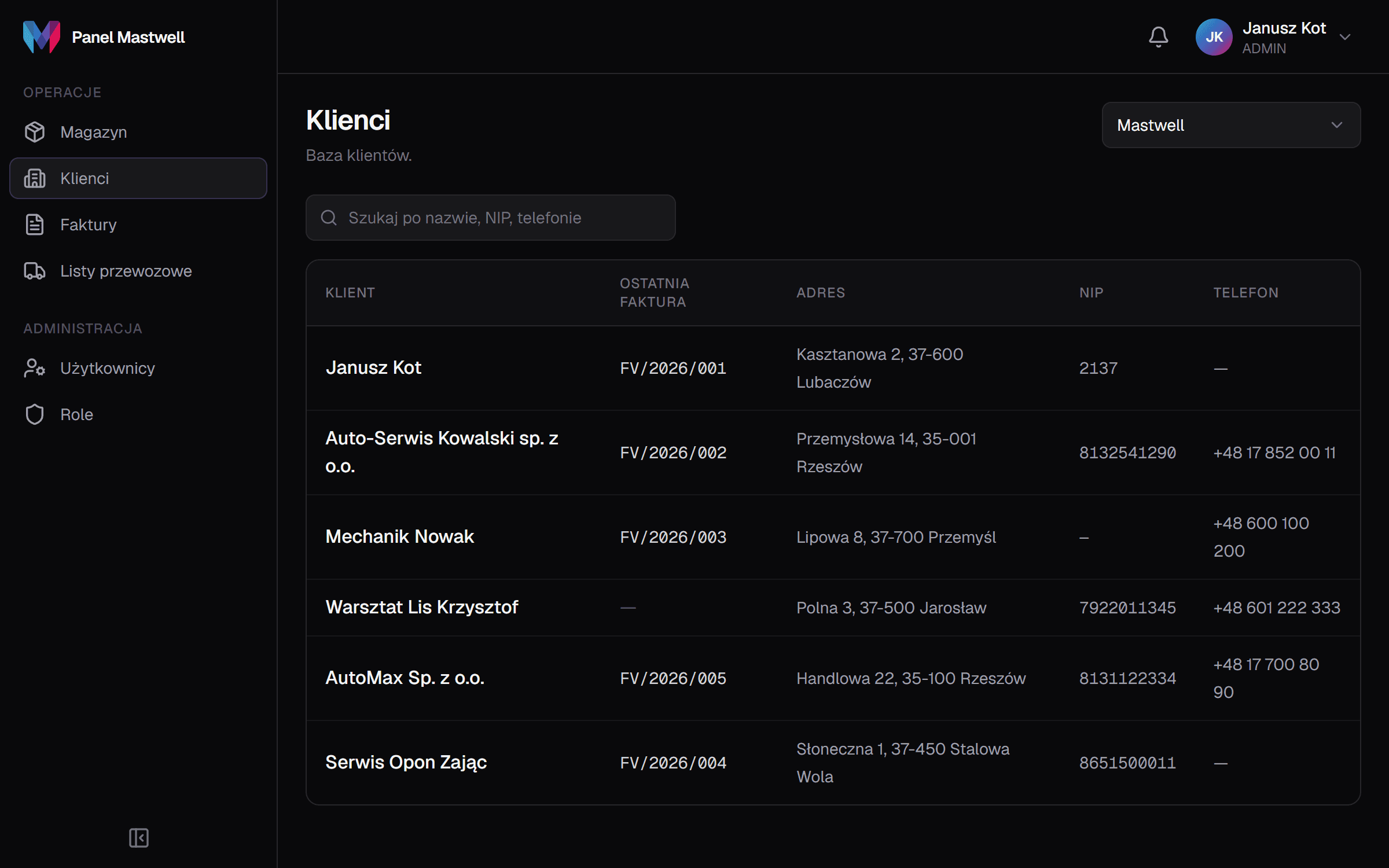Click invoice FV/2026/005

tap(673, 678)
